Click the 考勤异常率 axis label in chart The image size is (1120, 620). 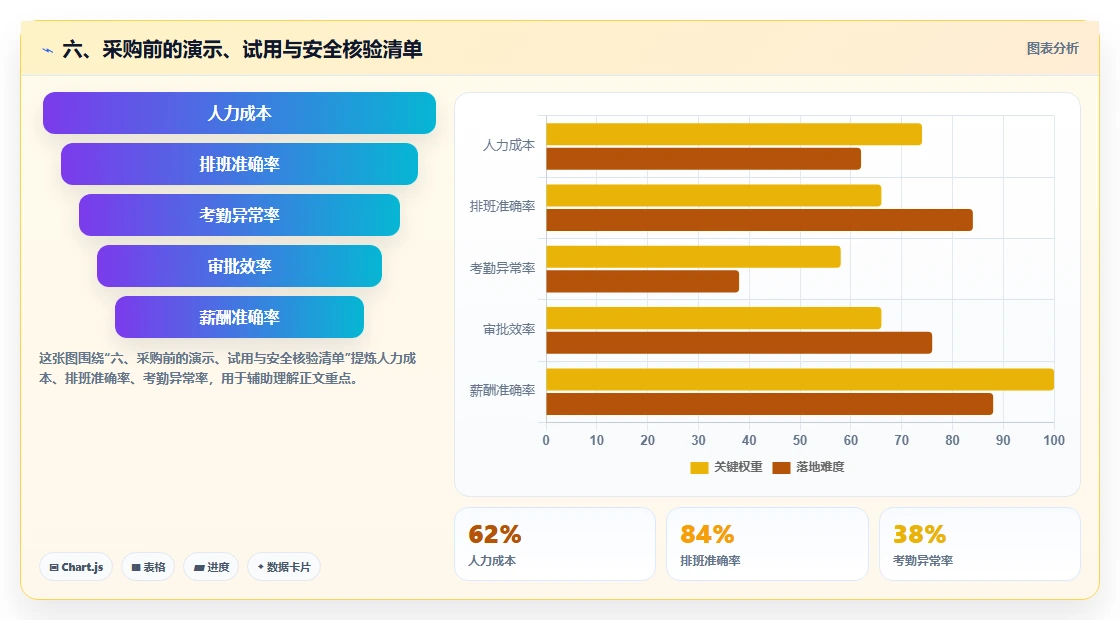502,269
